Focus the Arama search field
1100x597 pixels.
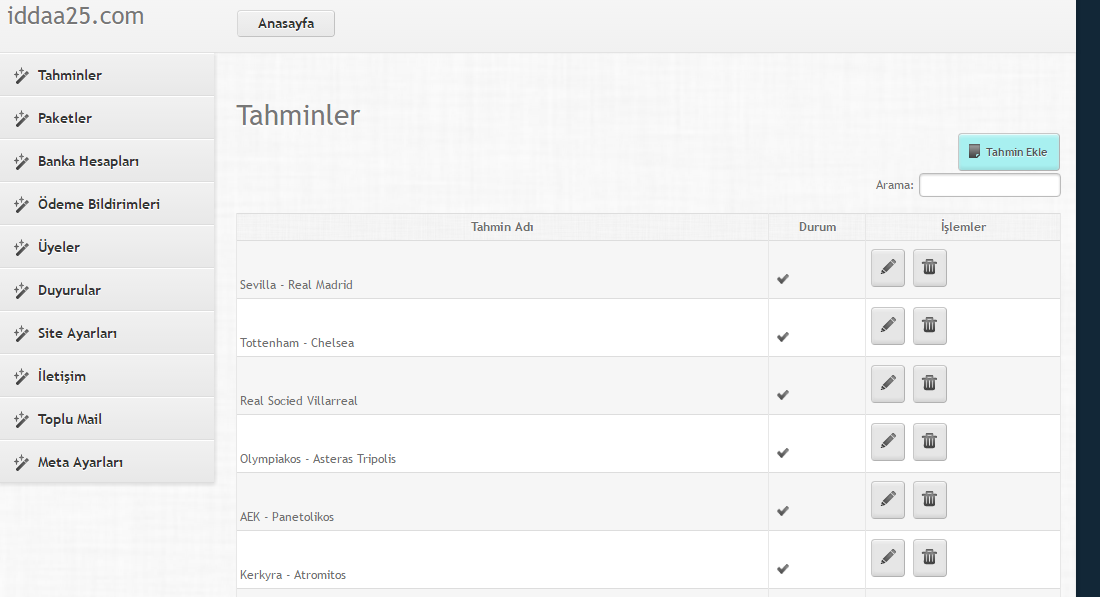pos(990,185)
